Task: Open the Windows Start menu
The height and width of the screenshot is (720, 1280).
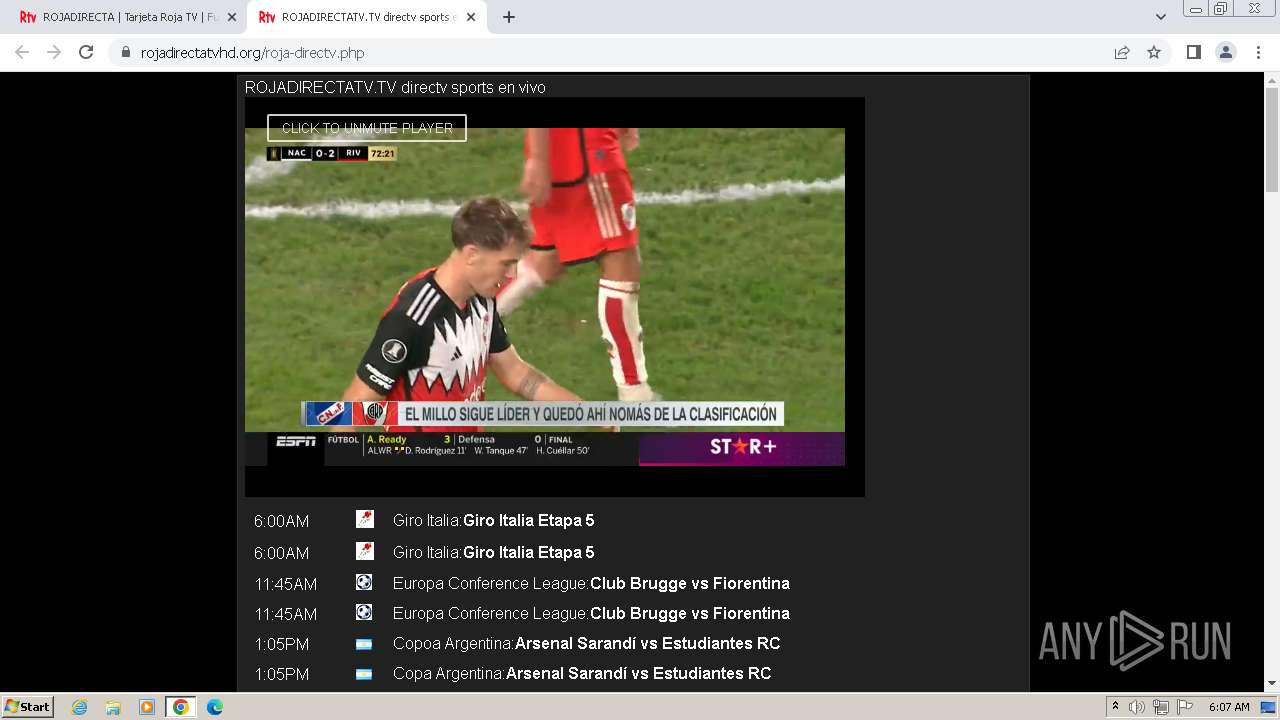Action: 27,706
